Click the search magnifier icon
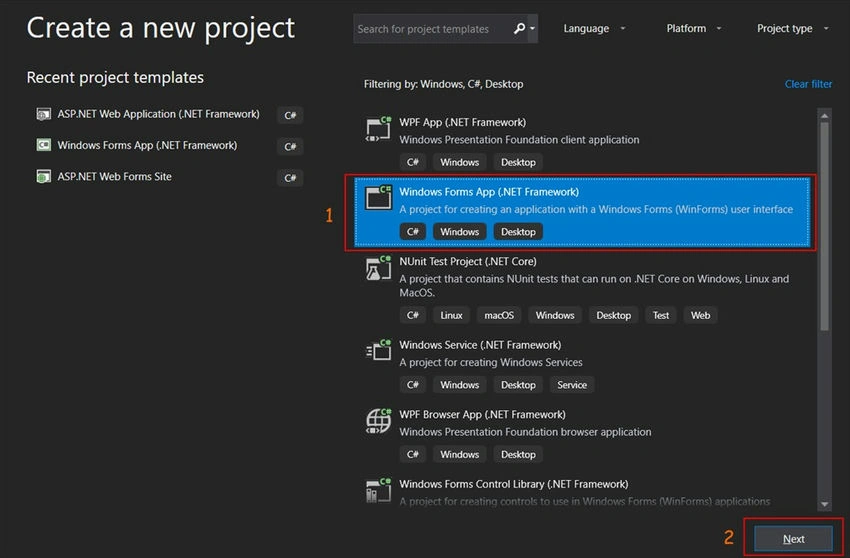850x558 pixels. coord(519,28)
